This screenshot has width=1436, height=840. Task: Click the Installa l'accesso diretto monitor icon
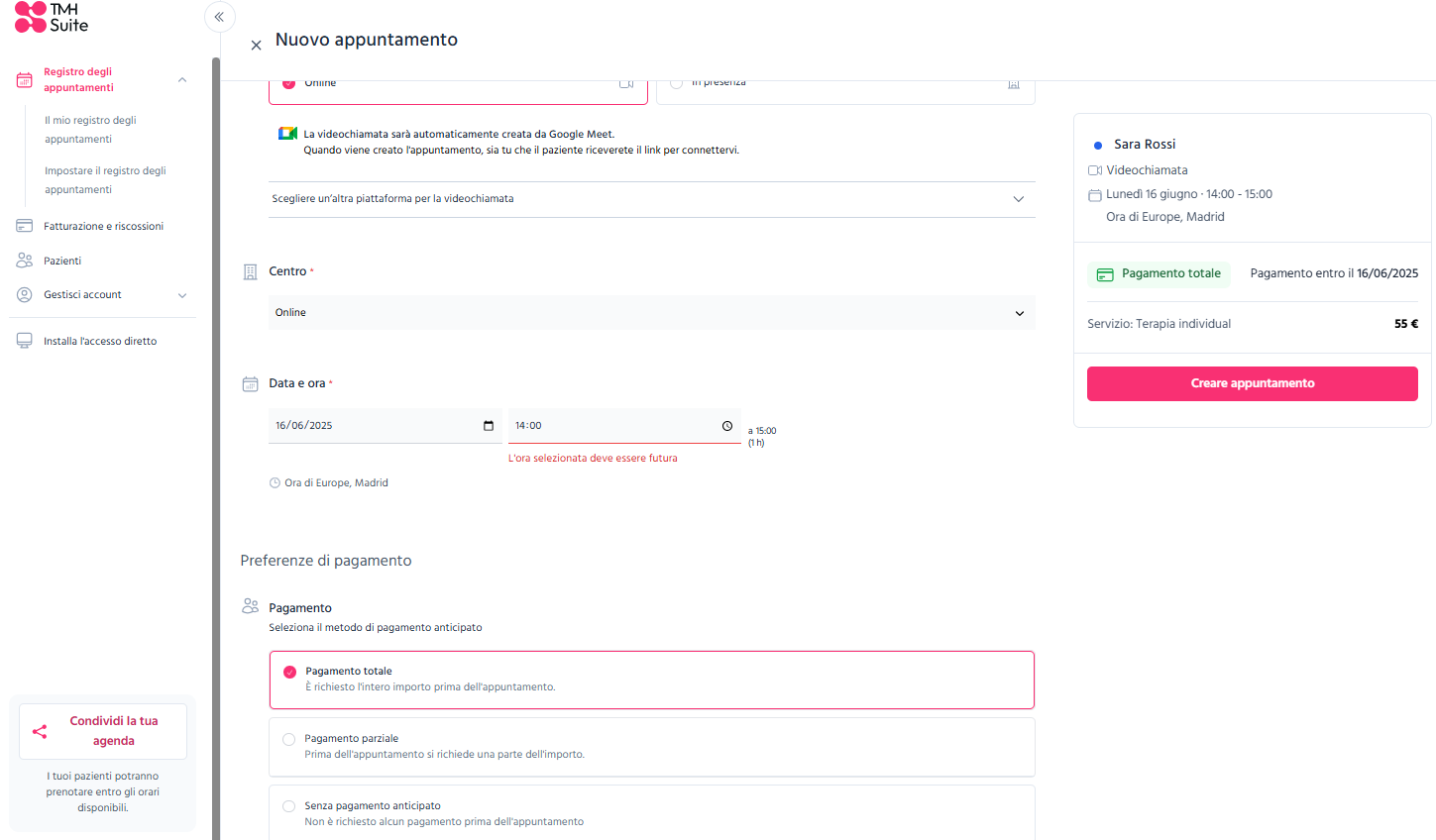[25, 341]
